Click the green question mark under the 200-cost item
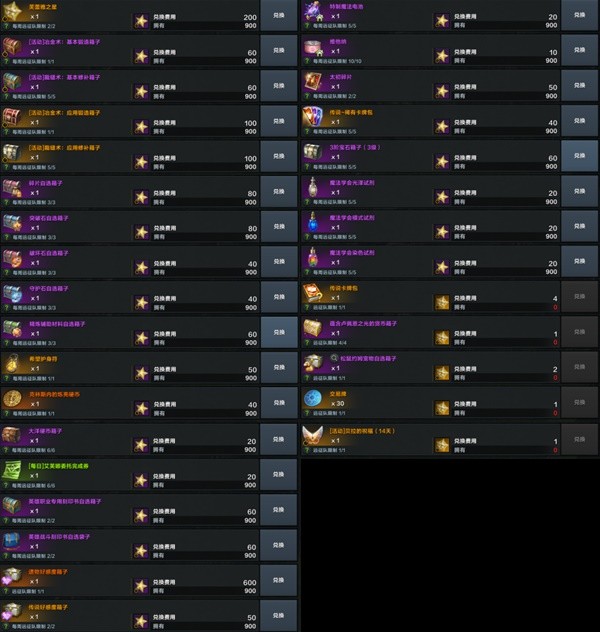The image size is (600, 632). click(6, 26)
